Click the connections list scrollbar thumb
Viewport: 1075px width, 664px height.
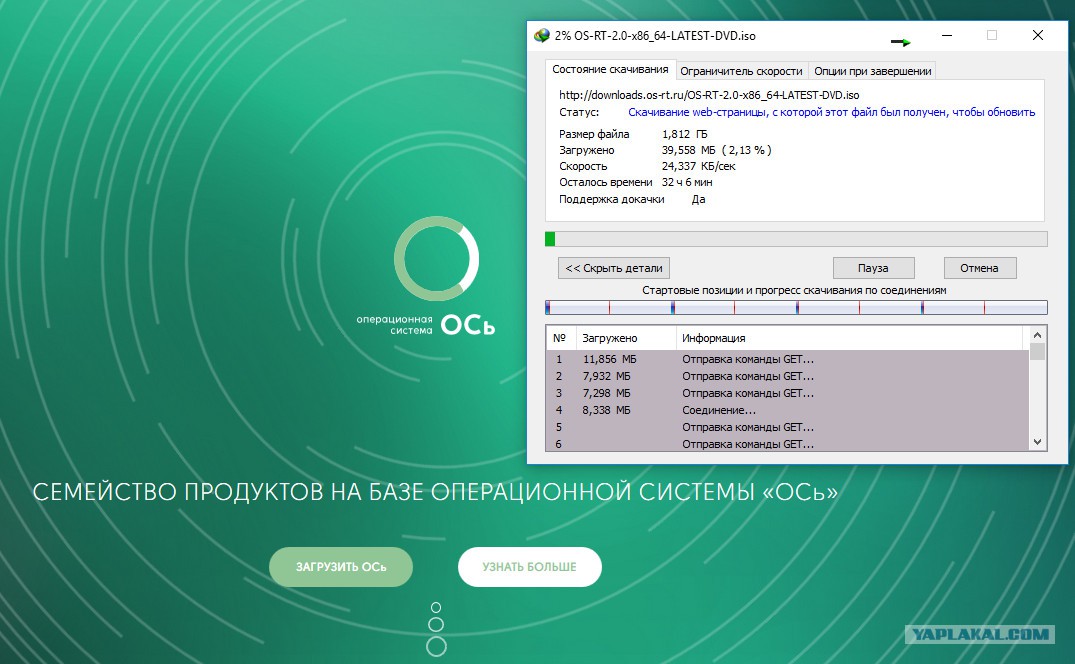[x=1037, y=352]
